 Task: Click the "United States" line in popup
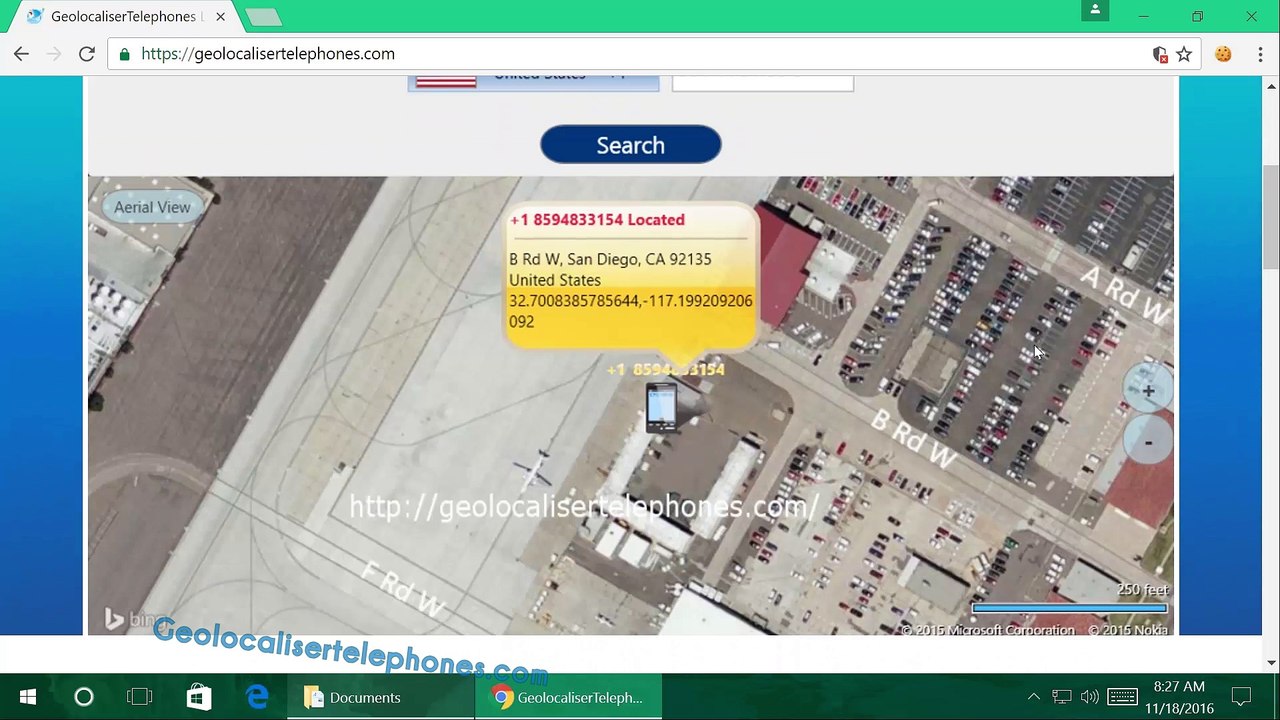pos(555,280)
